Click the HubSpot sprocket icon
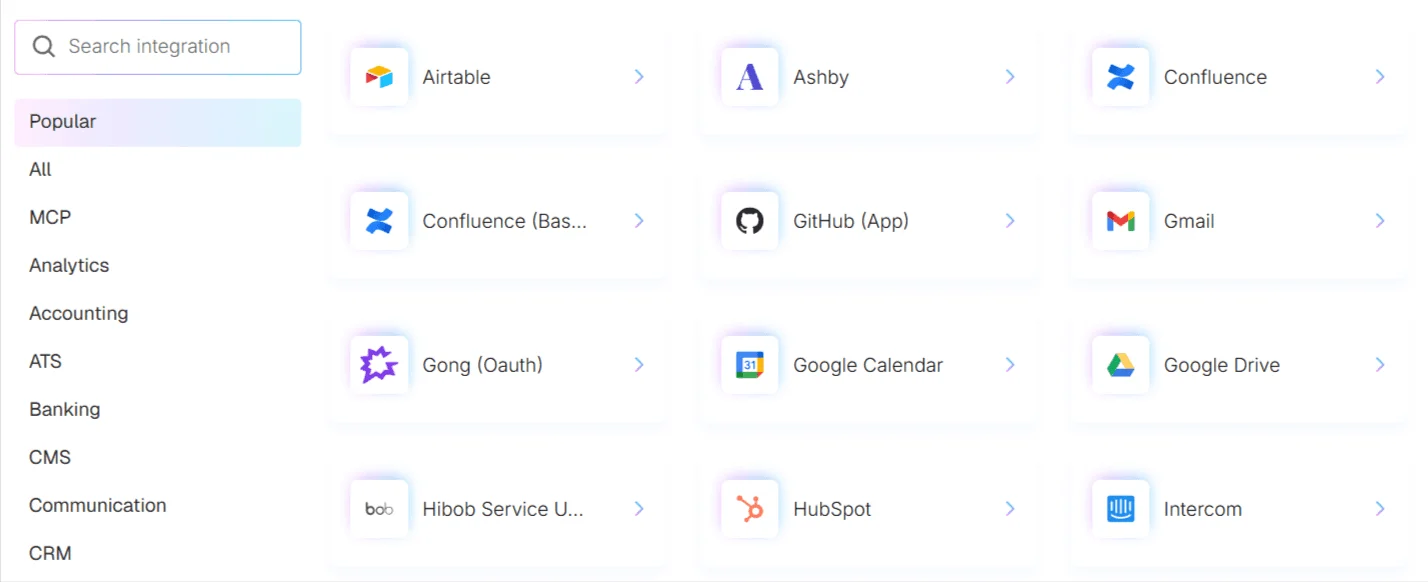The width and height of the screenshot is (1428, 582). pyautogui.click(x=750, y=509)
